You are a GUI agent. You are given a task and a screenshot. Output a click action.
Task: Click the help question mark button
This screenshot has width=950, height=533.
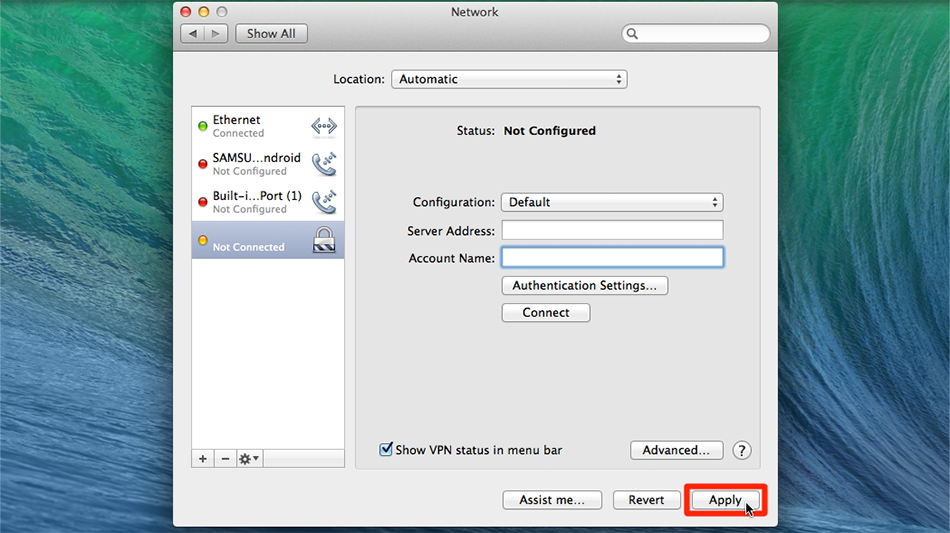(x=742, y=450)
